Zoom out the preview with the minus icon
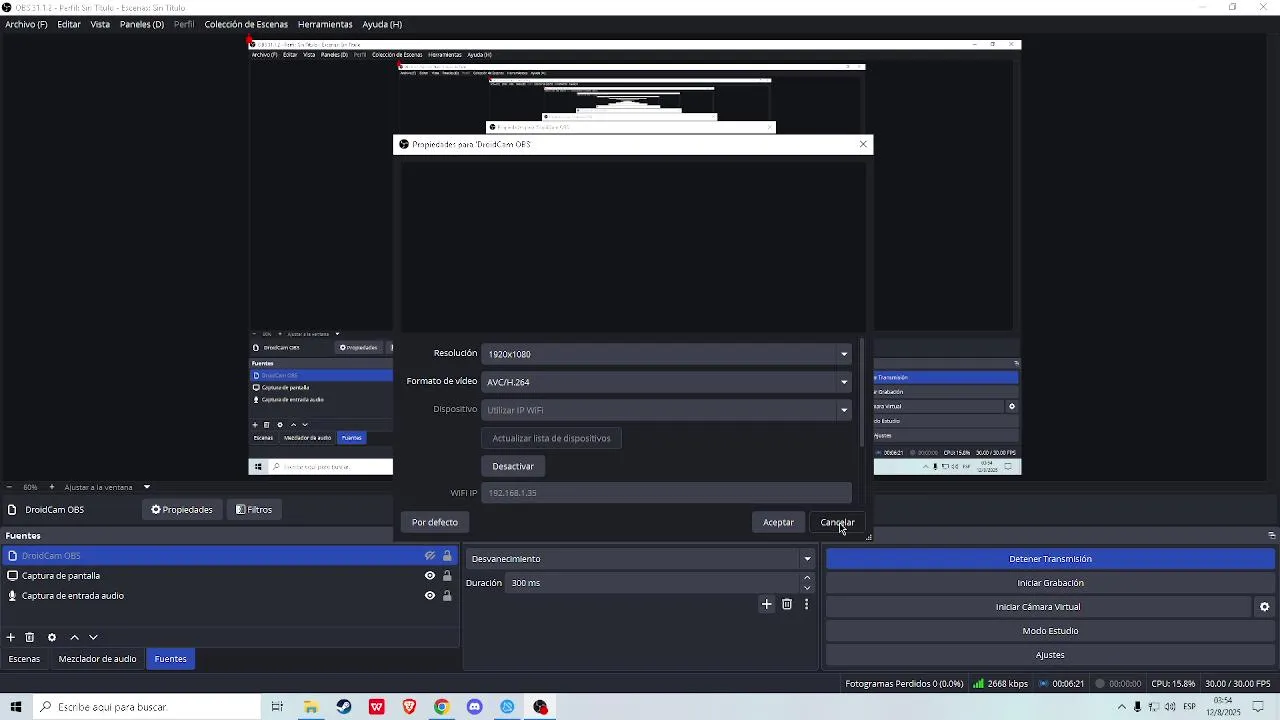The width and height of the screenshot is (1280, 720). click(x=10, y=487)
